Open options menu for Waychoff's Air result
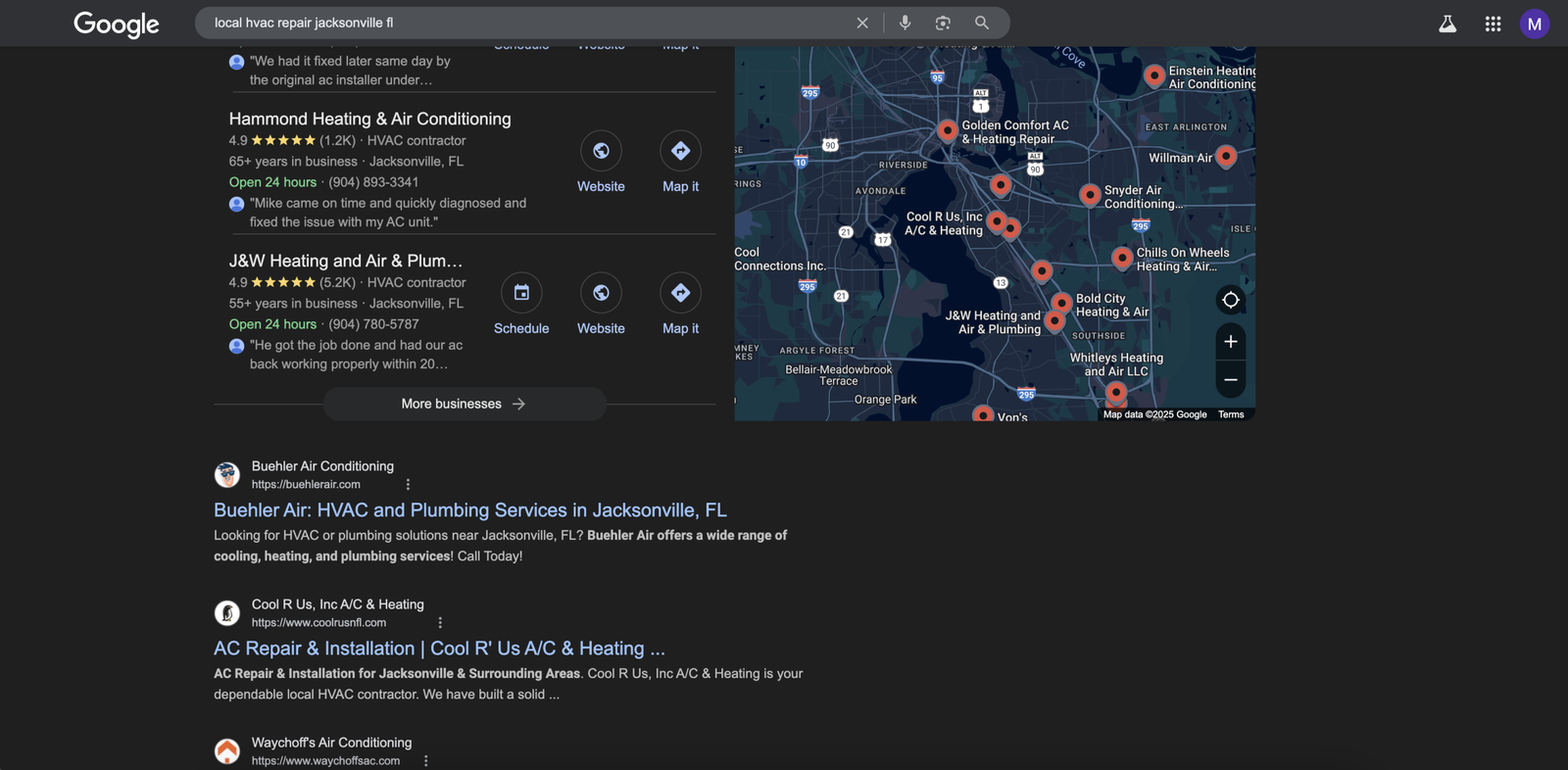 pos(425,761)
